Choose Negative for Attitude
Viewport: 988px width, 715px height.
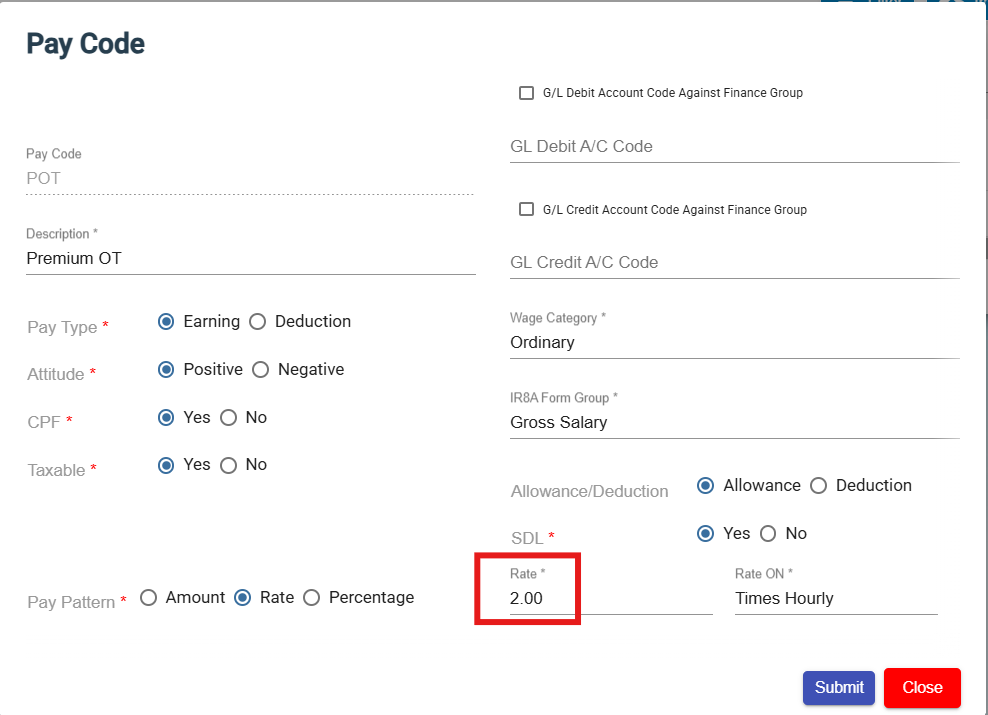(x=261, y=370)
